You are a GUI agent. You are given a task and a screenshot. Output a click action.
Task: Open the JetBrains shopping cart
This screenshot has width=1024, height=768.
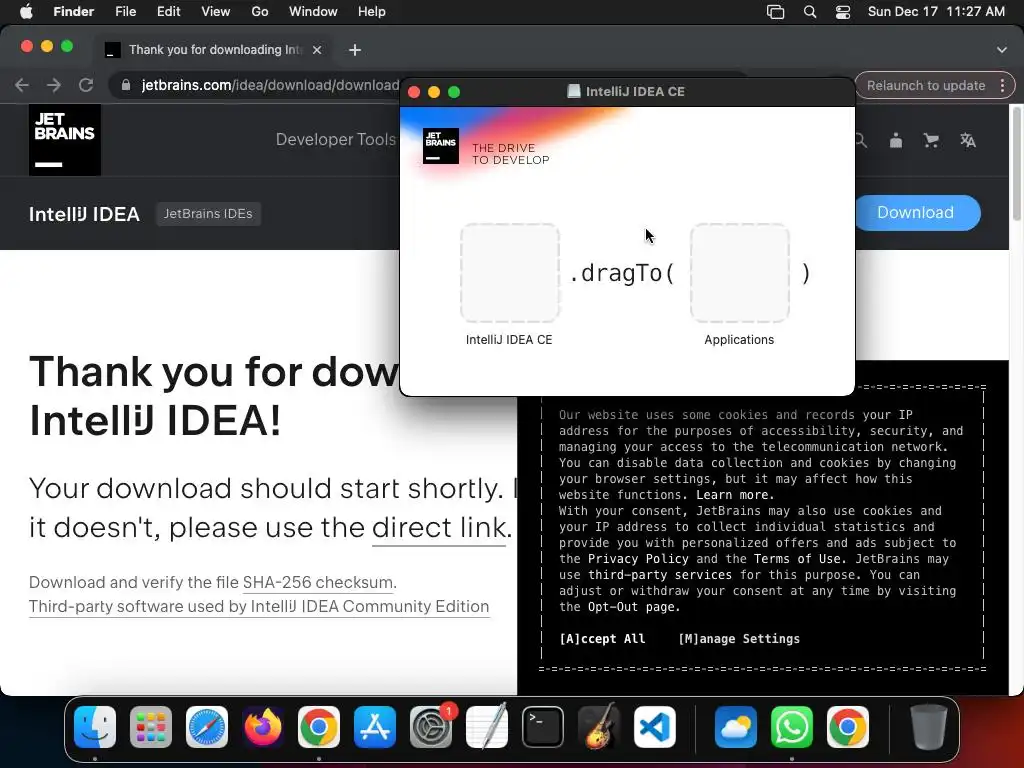931,140
